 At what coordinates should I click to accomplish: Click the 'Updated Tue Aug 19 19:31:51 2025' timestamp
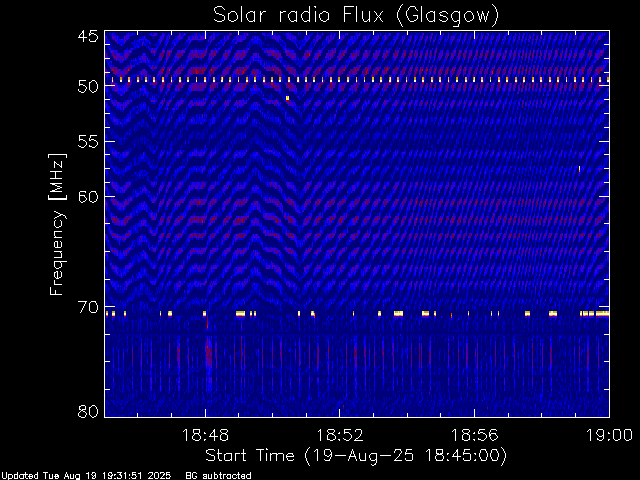86,476
